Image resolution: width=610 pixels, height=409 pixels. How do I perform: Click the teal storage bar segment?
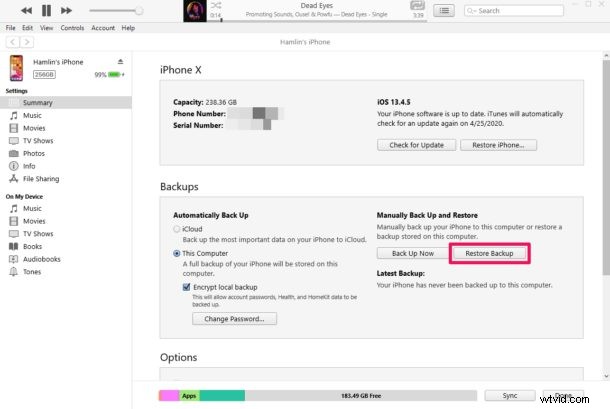click(x=222, y=396)
